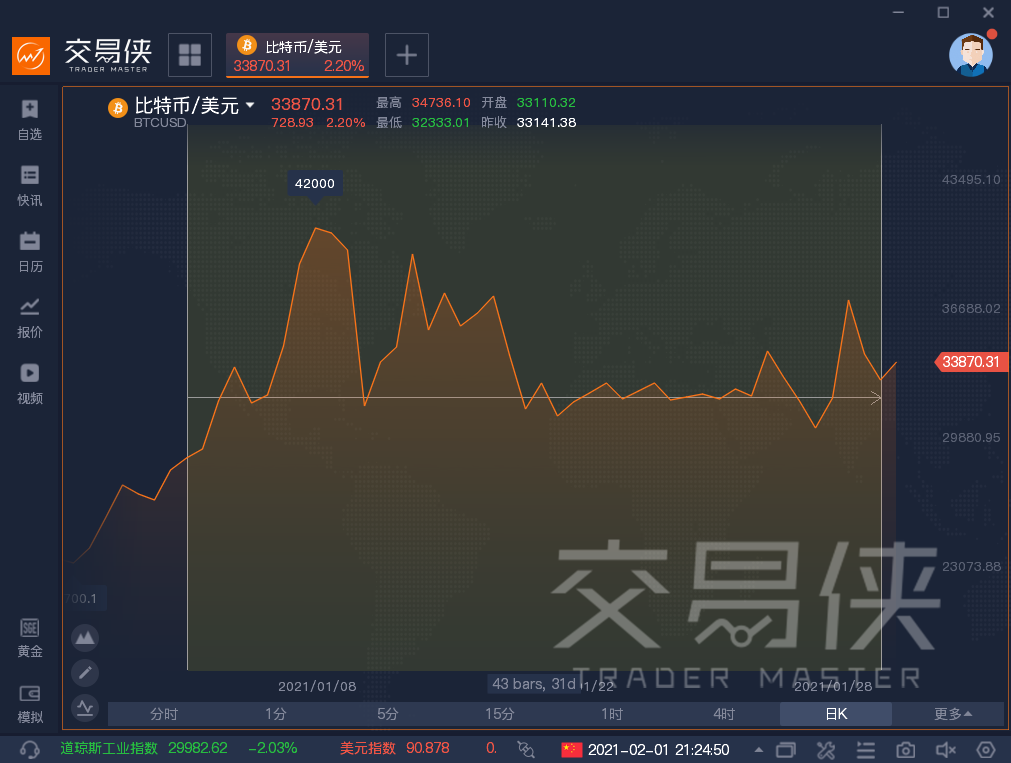Screen dimensions: 1011x763
Task: Select the mountain area chart type button
Action: point(85,638)
